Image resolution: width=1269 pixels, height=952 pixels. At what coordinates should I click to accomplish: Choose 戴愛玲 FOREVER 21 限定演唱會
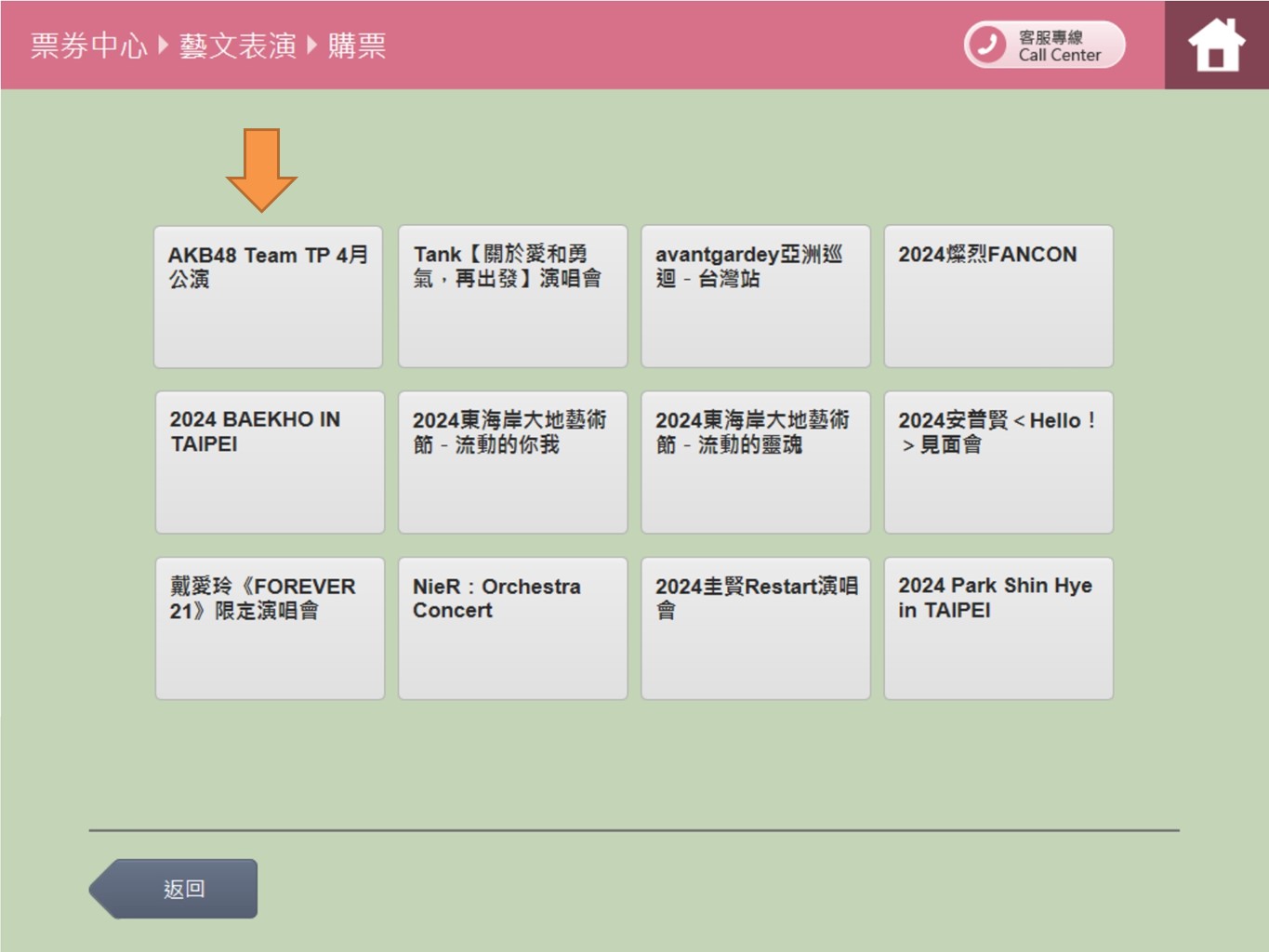pyautogui.click(x=270, y=628)
